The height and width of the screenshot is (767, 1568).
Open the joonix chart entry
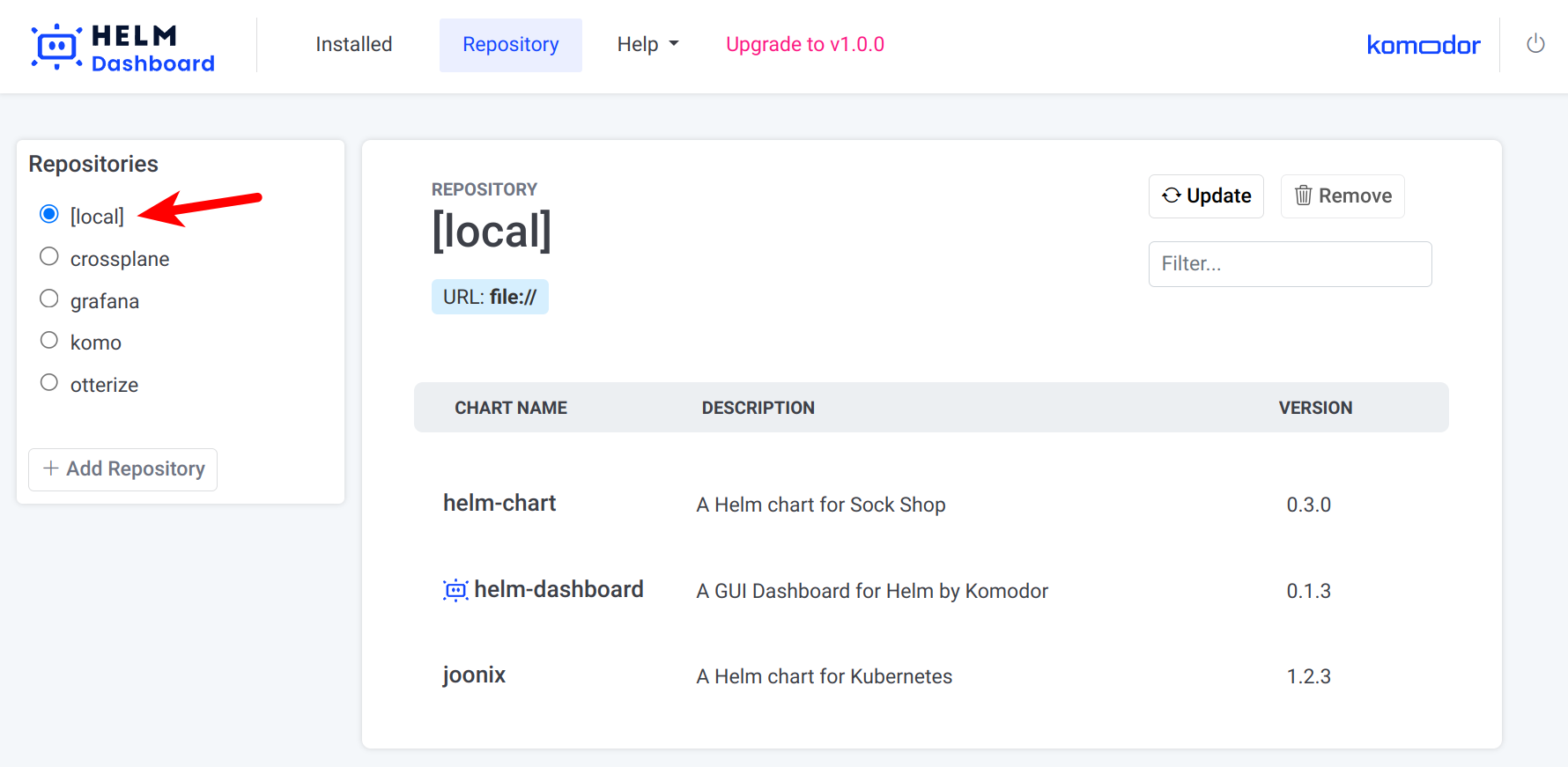[x=474, y=675]
